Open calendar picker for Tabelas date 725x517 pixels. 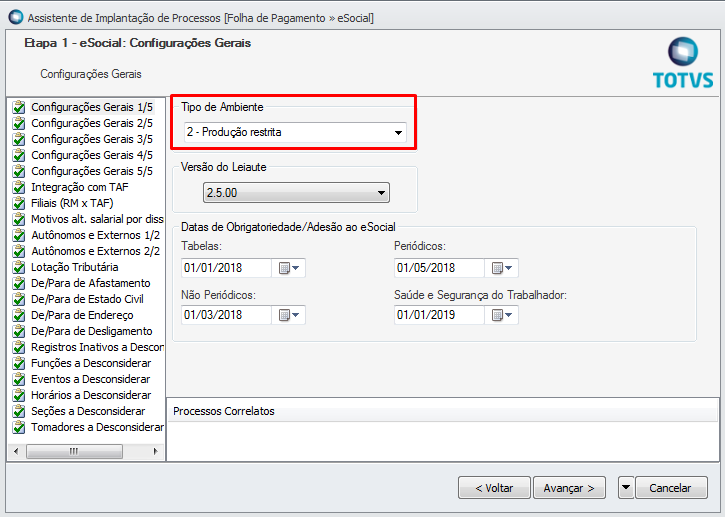tap(289, 268)
